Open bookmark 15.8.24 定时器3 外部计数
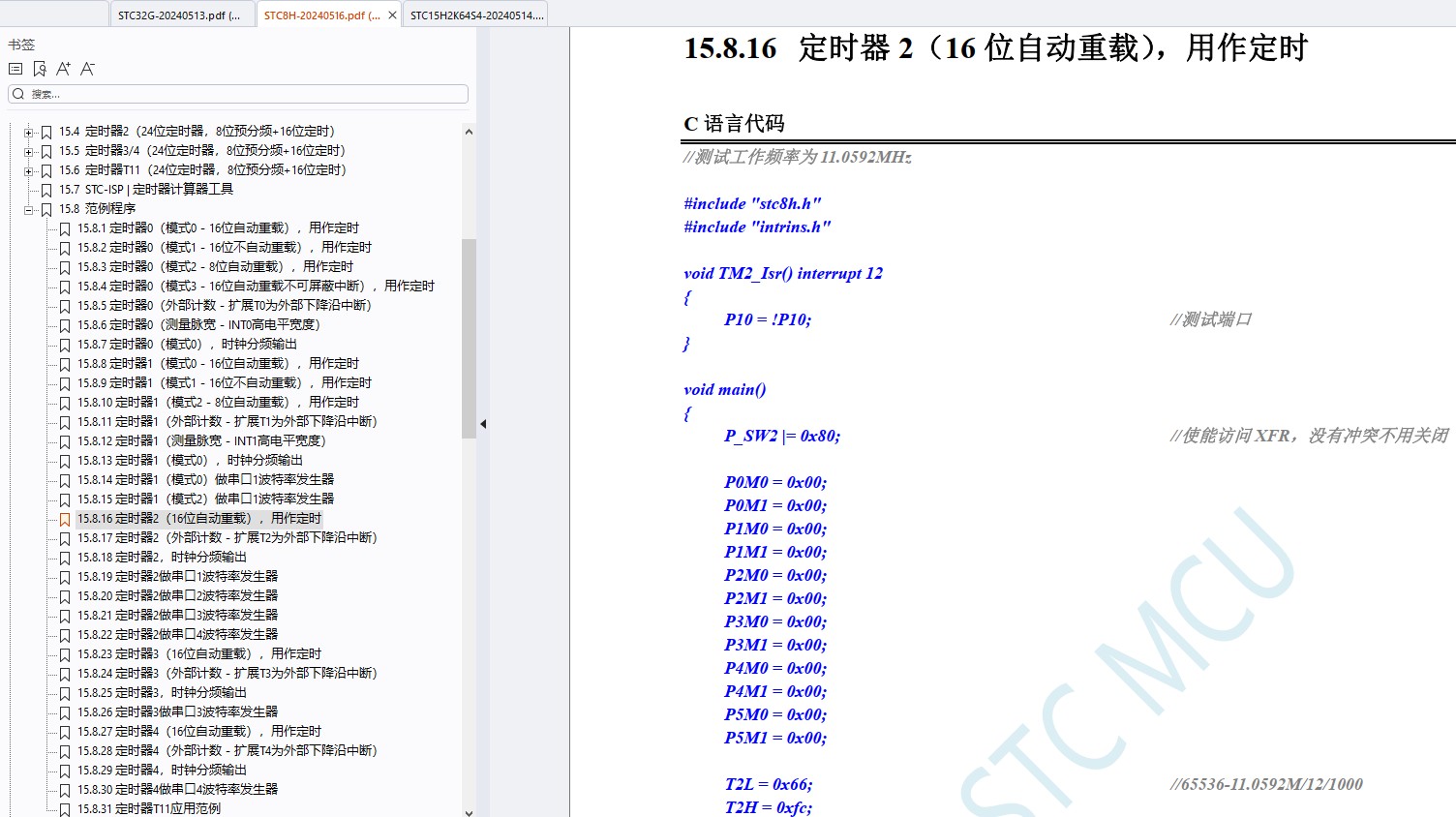1456x817 pixels. coord(227,674)
